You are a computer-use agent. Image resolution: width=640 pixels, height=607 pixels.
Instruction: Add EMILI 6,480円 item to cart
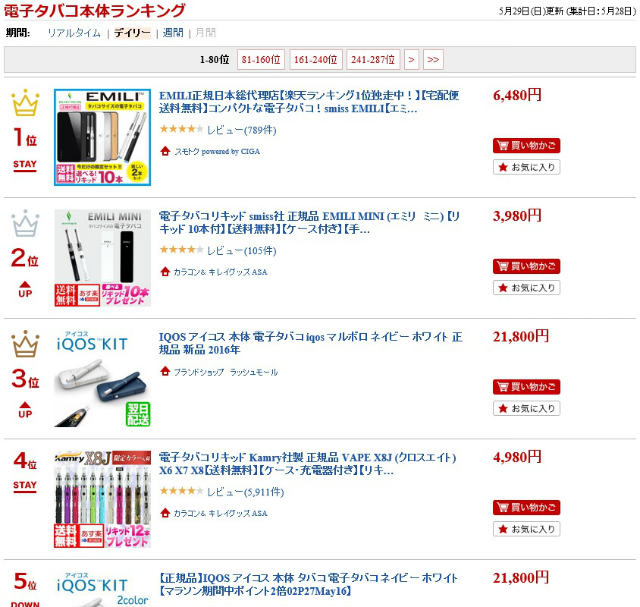[x=526, y=145]
